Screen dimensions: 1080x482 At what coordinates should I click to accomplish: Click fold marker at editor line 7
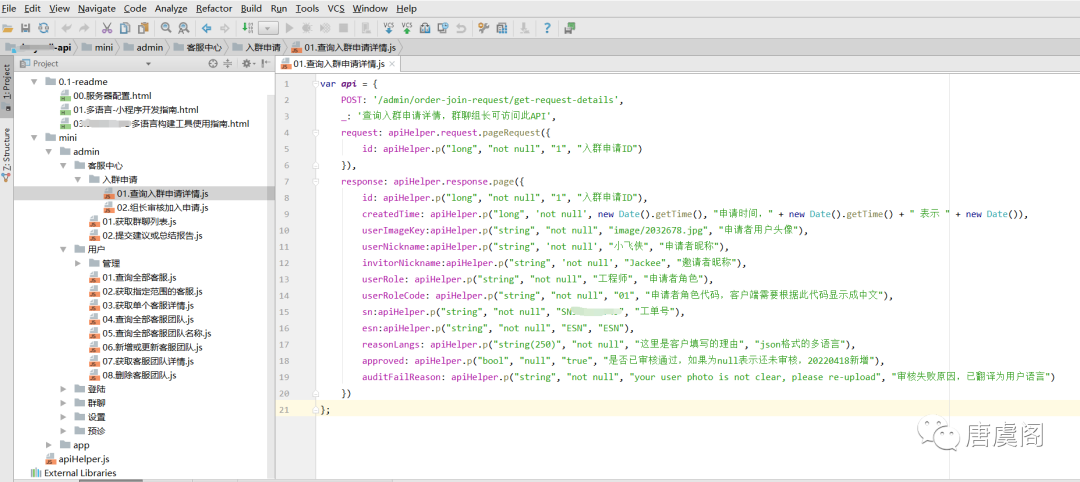316,182
